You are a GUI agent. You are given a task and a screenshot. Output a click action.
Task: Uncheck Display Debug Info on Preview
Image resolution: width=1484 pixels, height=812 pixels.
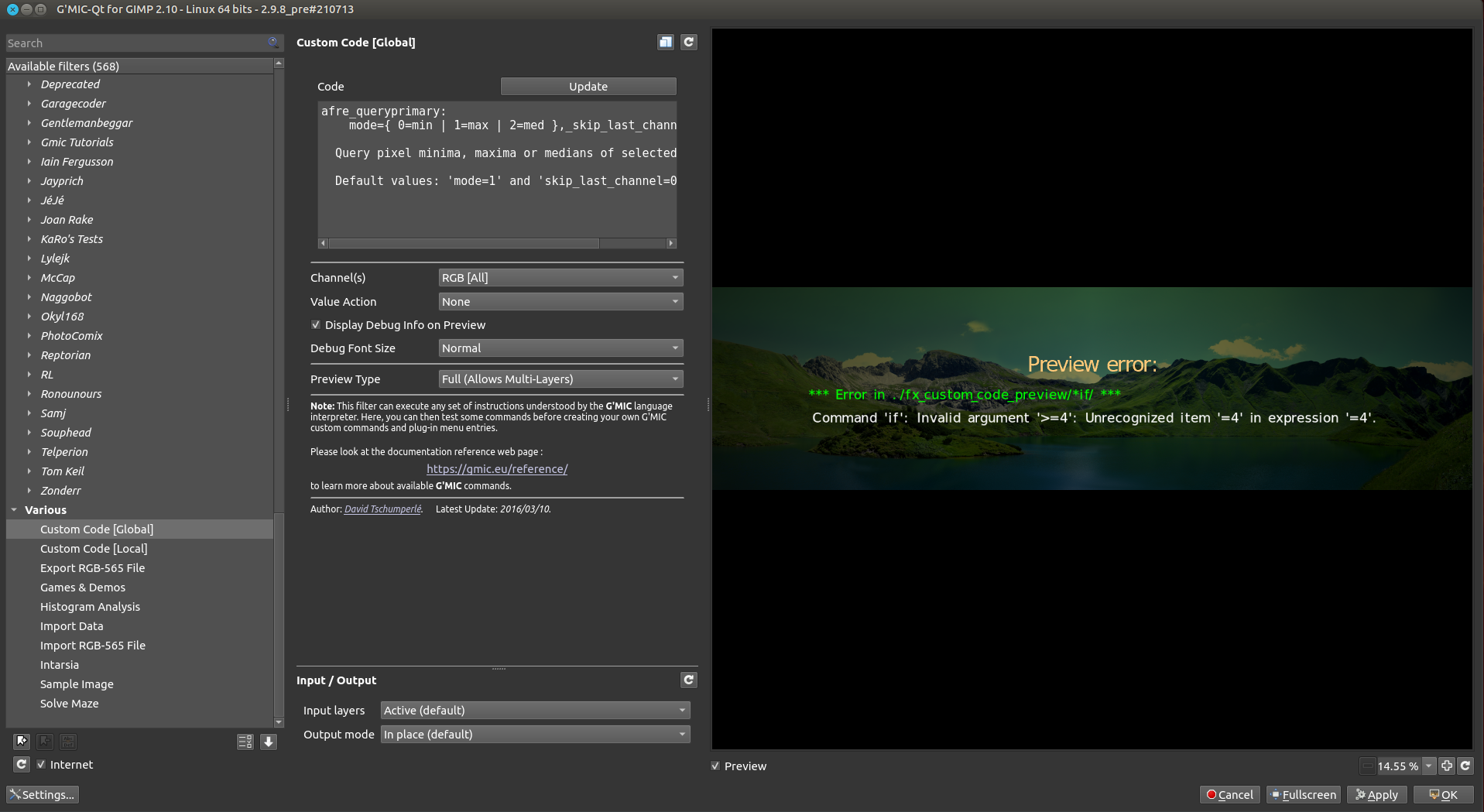pyautogui.click(x=316, y=325)
